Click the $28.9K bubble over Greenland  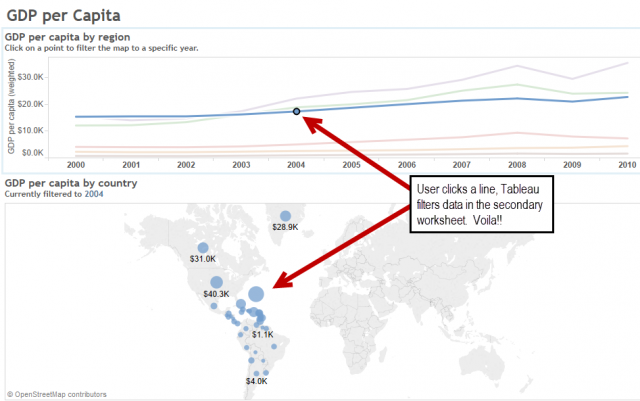click(285, 216)
